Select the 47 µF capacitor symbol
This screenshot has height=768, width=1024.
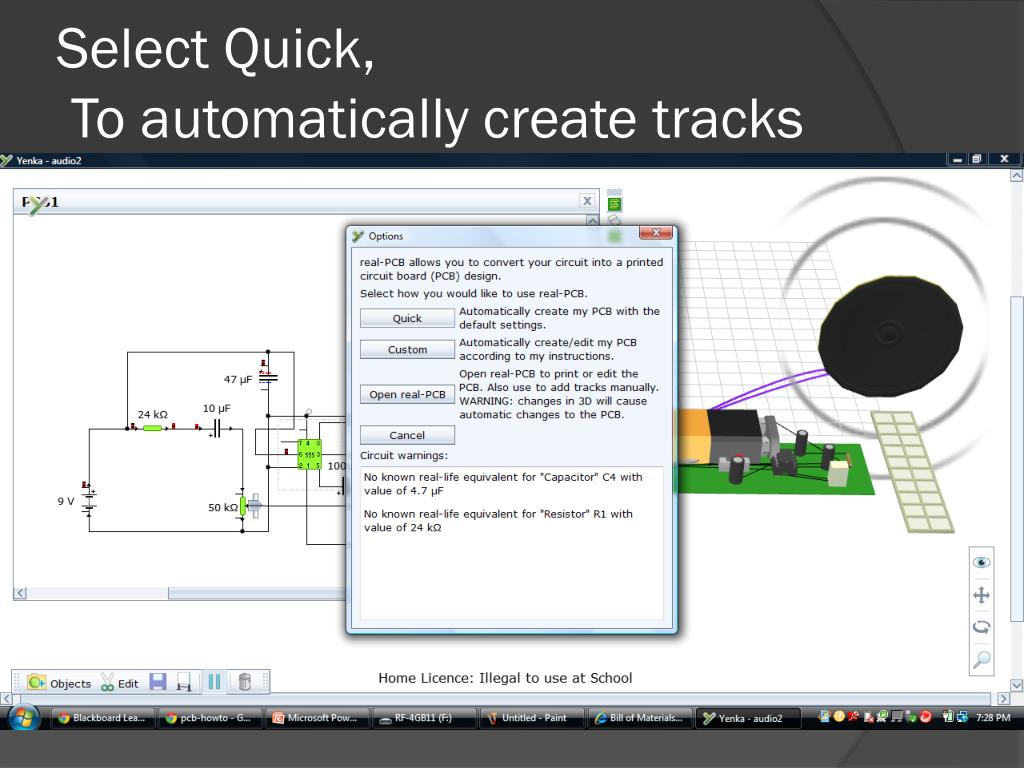[268, 377]
